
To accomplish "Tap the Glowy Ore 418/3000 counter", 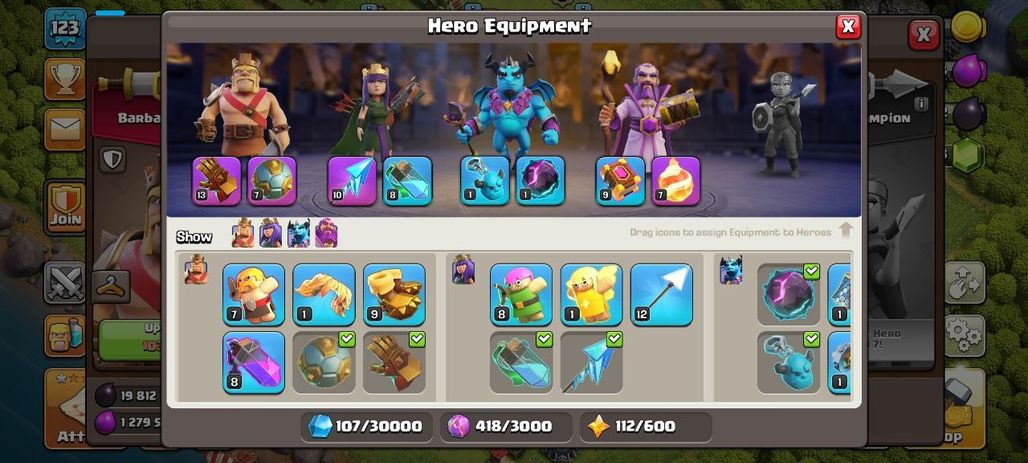I will [505, 426].
